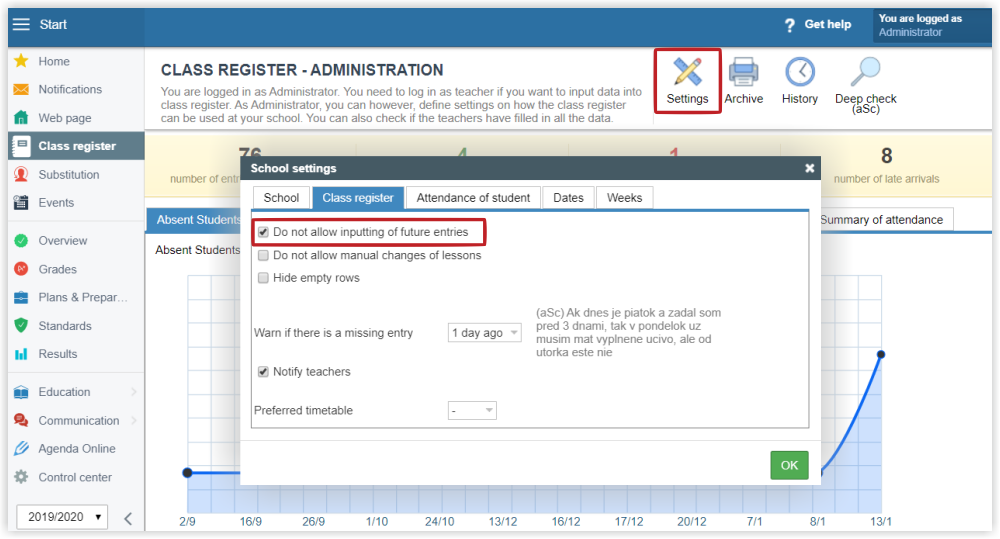Click the Class register icon
Screen dimensions: 1000x539
coord(21,146)
